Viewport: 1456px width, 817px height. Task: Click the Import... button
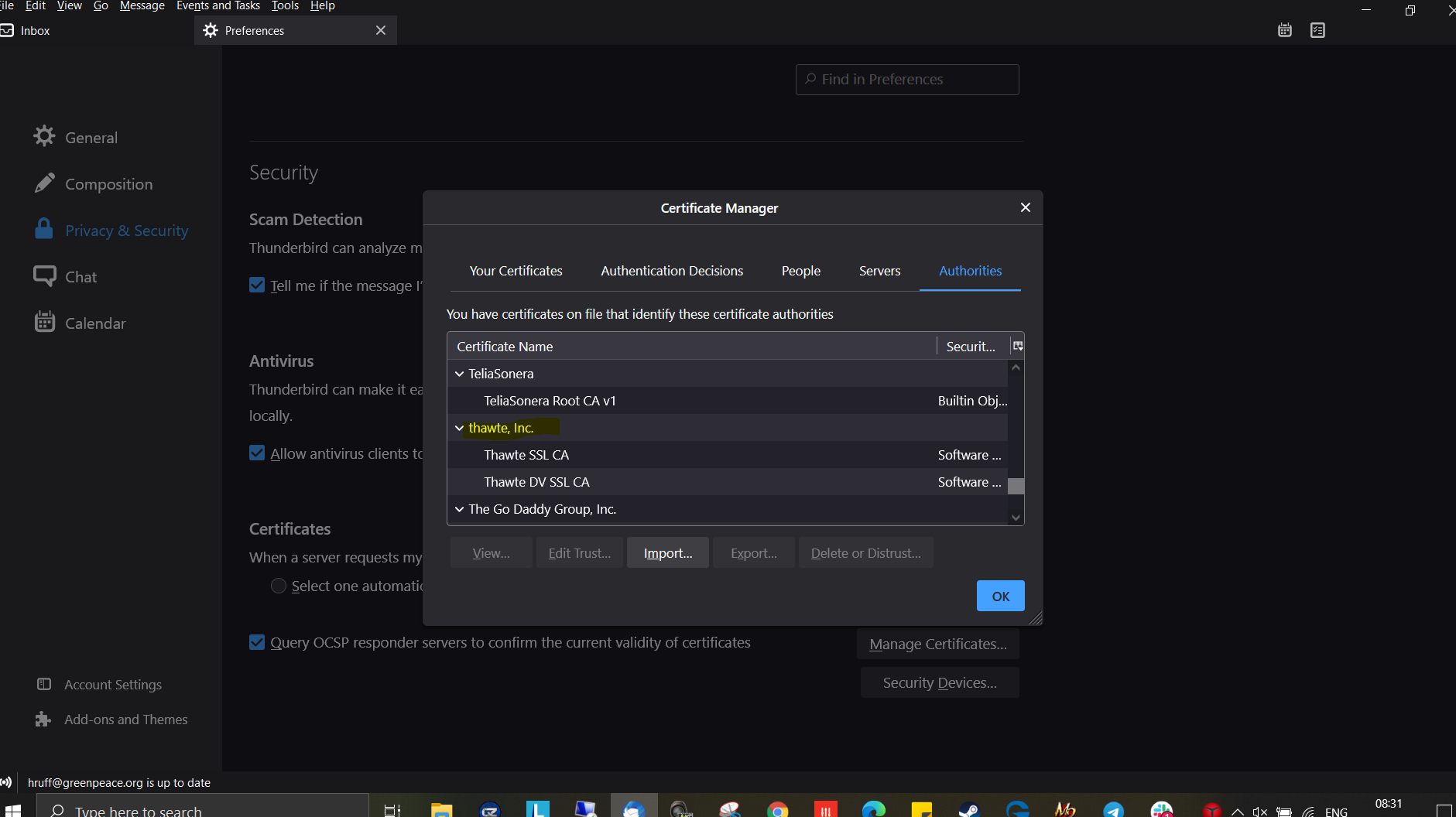click(668, 553)
